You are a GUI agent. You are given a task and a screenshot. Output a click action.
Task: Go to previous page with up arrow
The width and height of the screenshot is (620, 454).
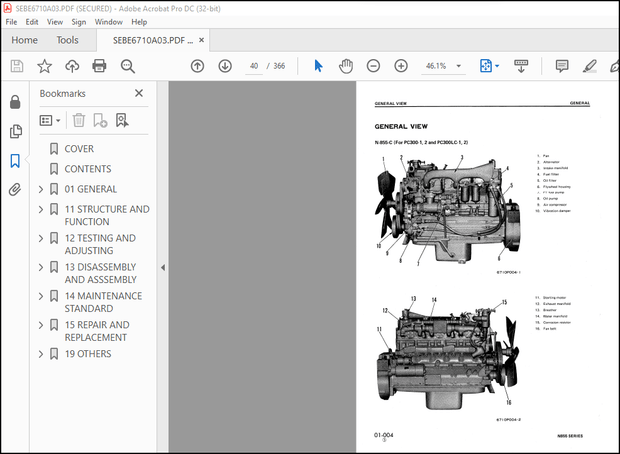(x=197, y=66)
